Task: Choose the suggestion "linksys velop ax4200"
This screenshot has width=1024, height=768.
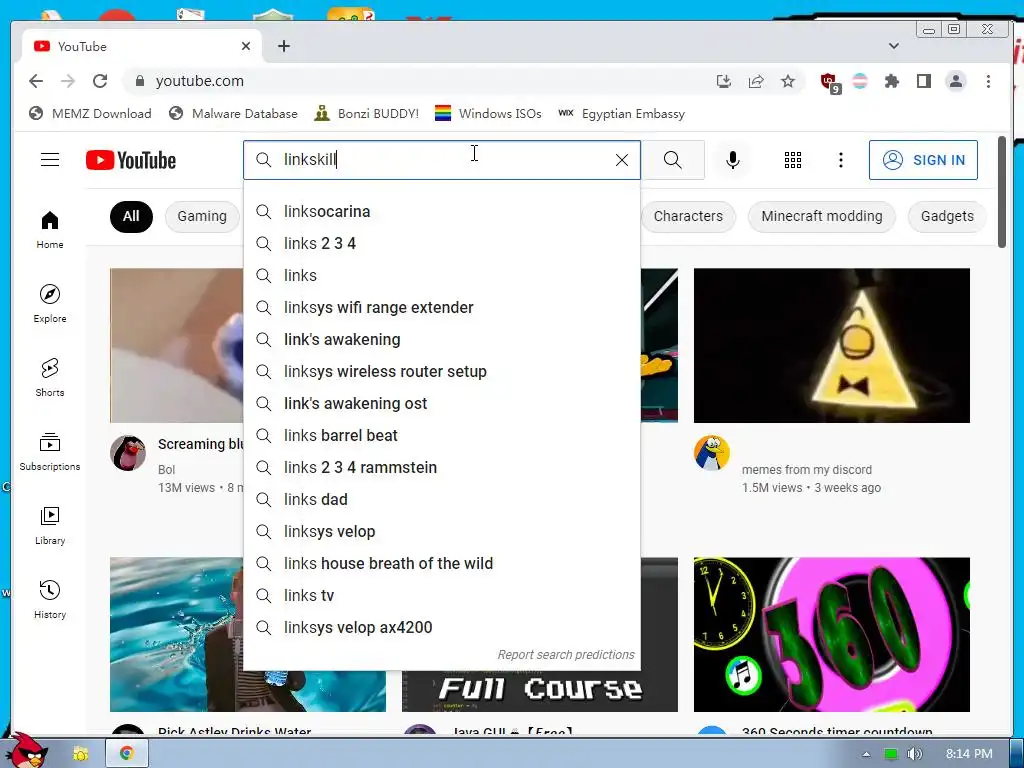Action: click(442, 628)
